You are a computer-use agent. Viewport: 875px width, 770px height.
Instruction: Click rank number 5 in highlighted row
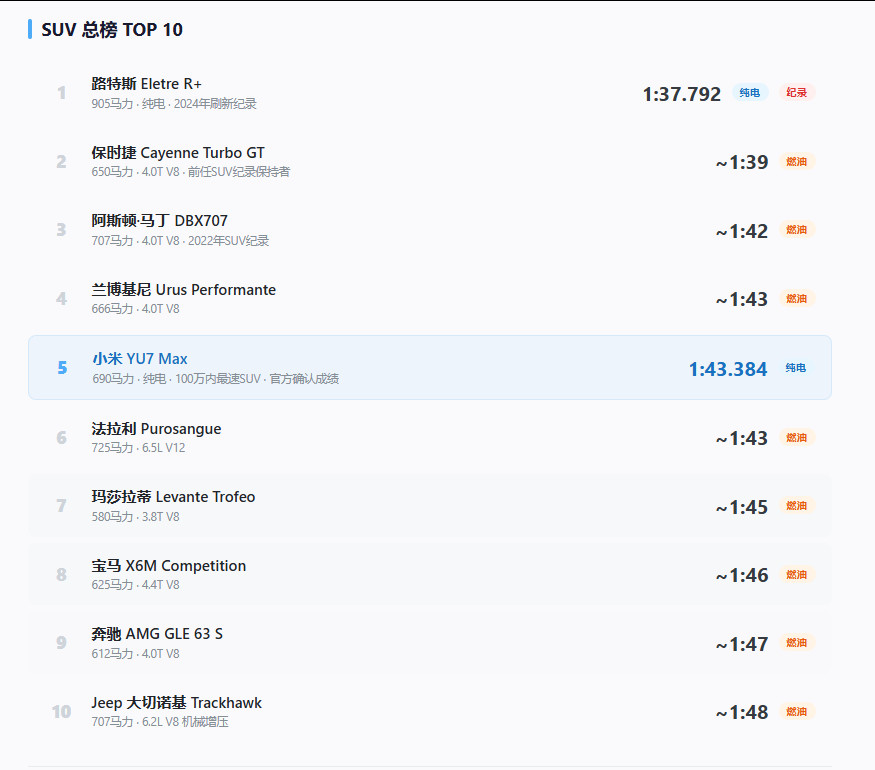tap(62, 368)
